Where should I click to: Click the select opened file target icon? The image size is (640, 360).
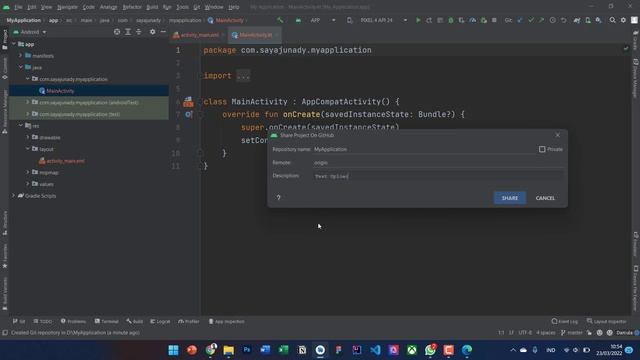(117, 32)
